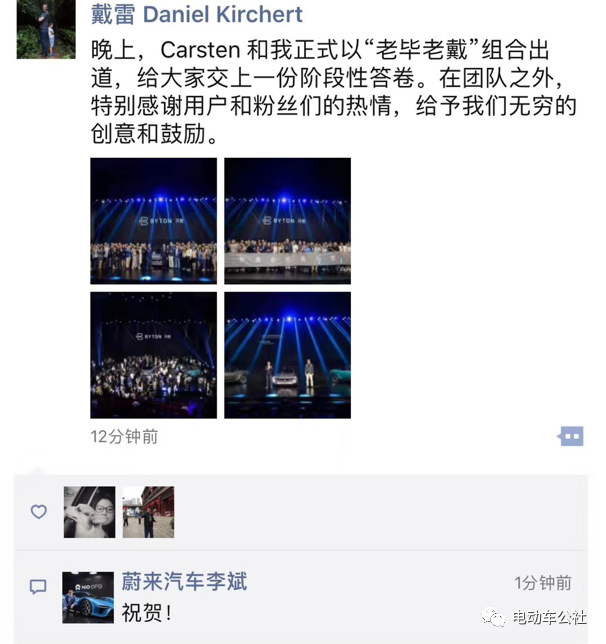The width and height of the screenshot is (606, 644).
Task: View the photo of two presenters on stage
Action: [x=288, y=355]
